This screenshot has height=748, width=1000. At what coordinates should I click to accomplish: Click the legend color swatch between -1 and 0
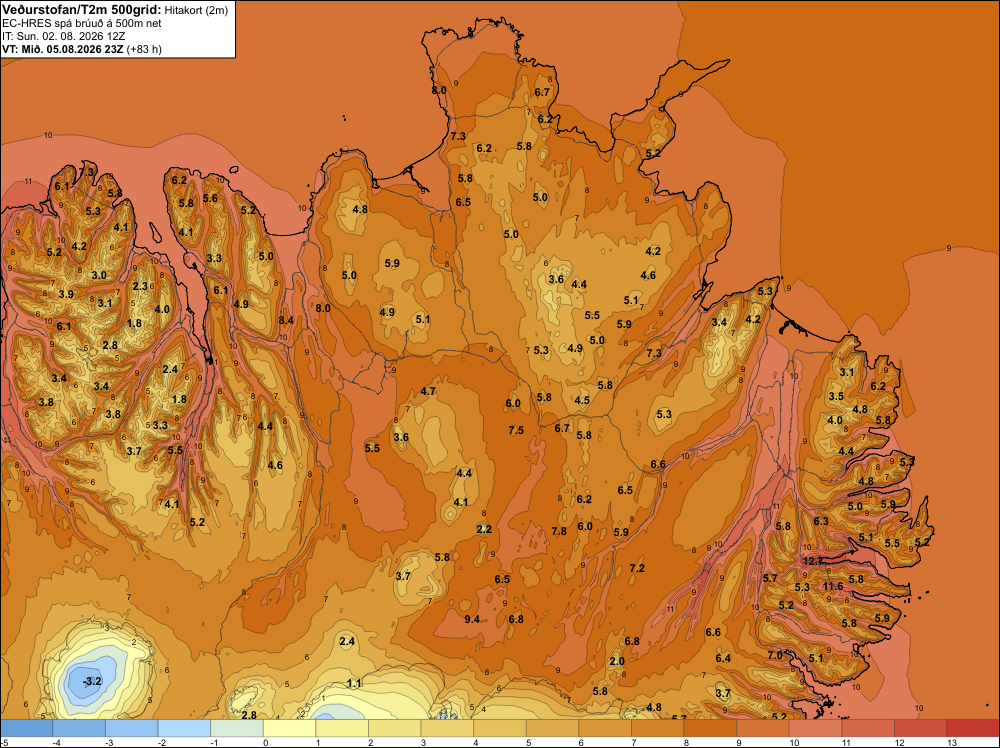point(237,728)
